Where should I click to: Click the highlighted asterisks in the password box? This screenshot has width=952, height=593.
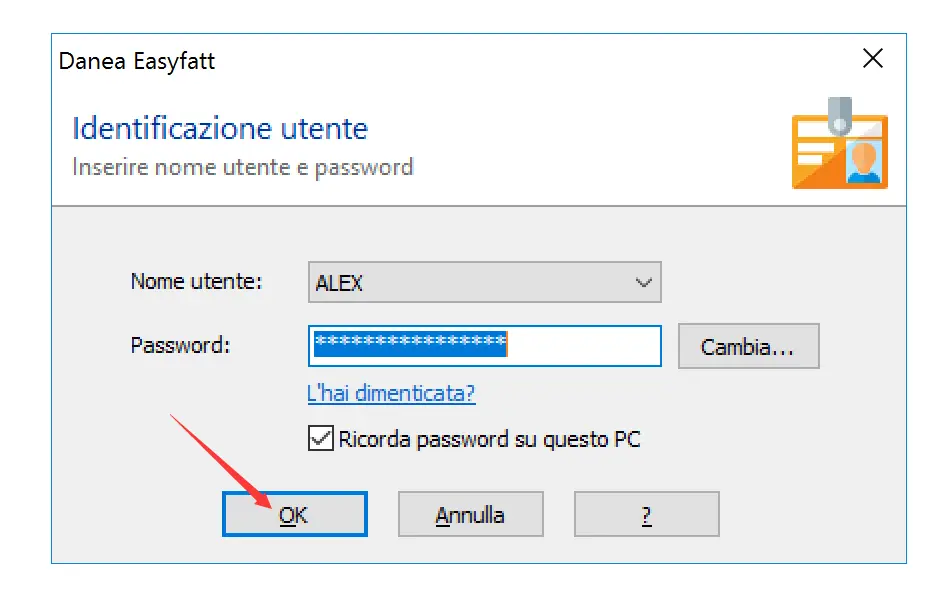point(410,343)
